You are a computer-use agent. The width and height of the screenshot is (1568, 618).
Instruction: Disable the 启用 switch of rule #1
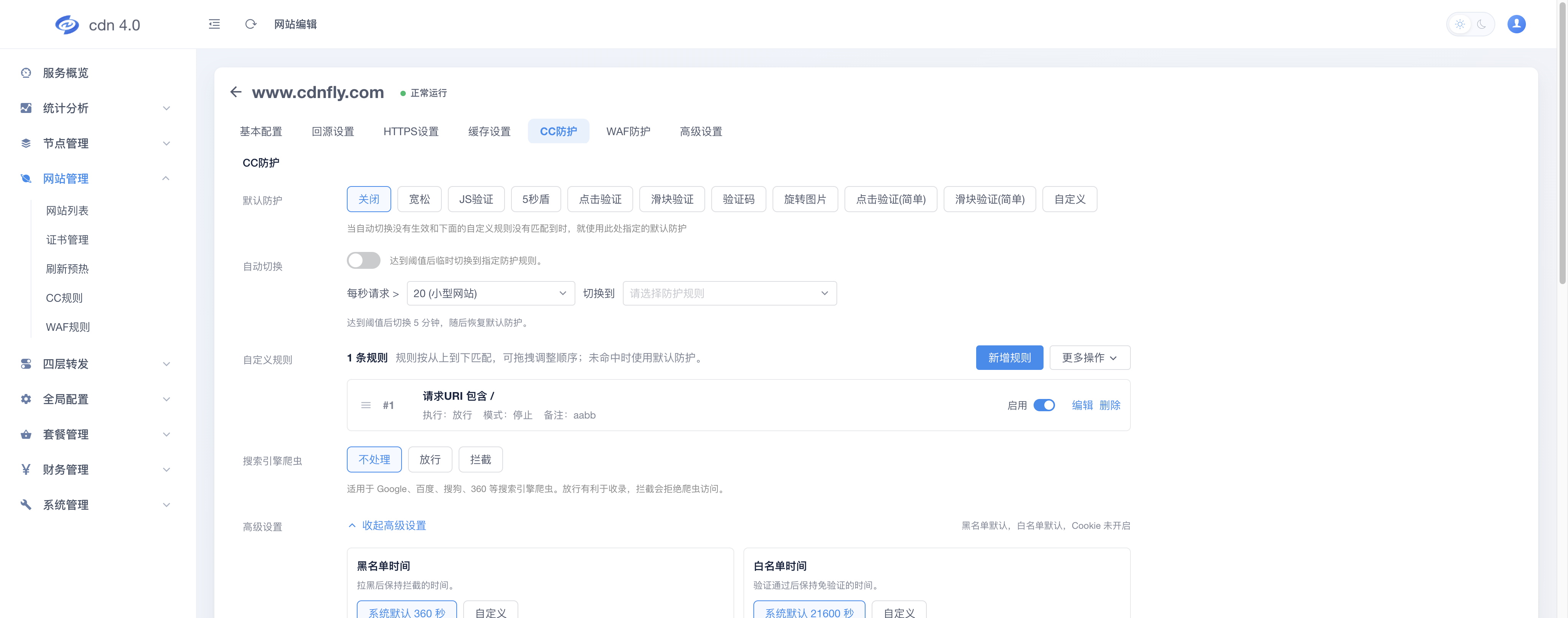(x=1044, y=405)
